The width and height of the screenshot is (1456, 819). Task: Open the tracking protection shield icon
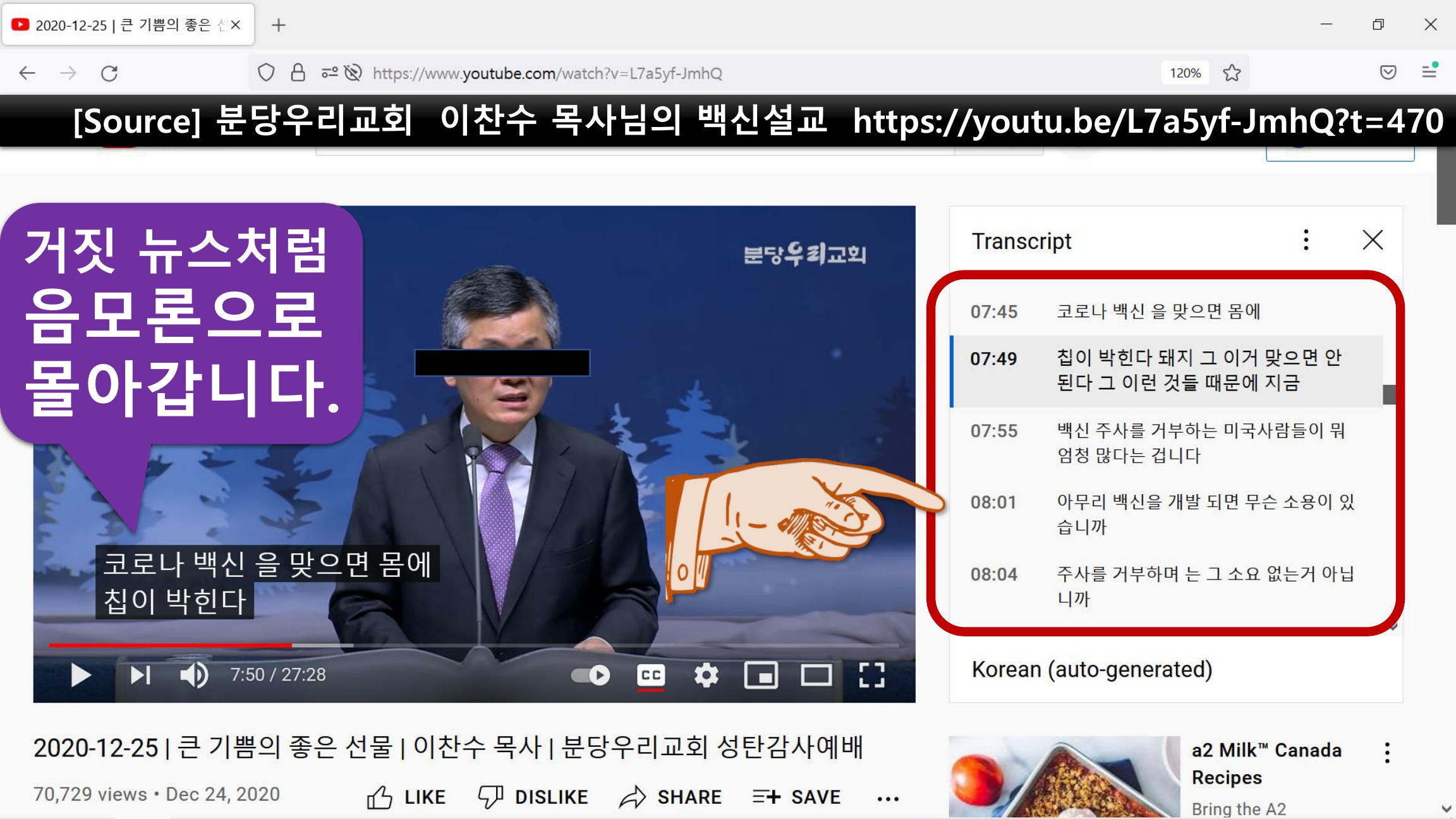pyautogui.click(x=266, y=73)
